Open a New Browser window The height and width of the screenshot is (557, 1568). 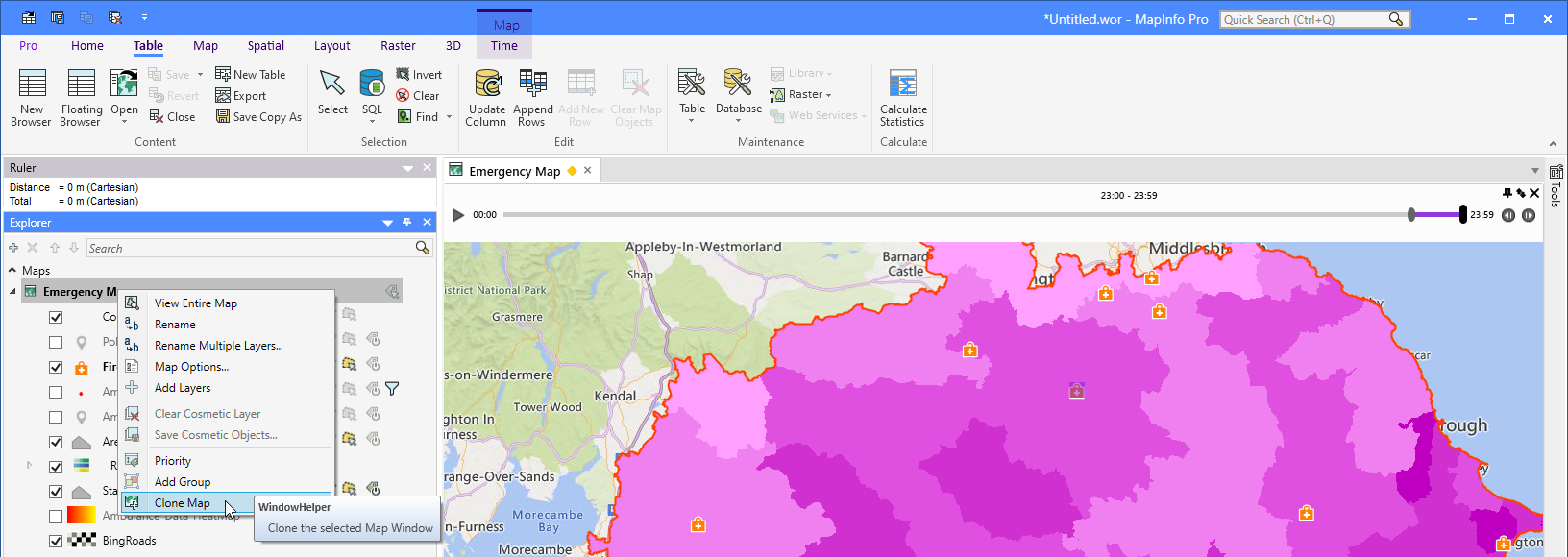[x=32, y=97]
